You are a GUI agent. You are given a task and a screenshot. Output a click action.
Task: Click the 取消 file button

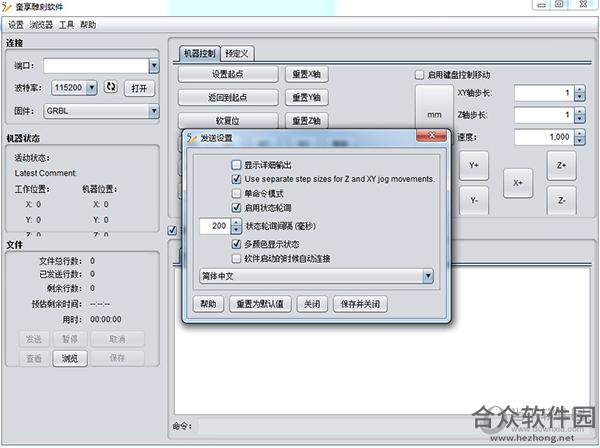(117, 339)
